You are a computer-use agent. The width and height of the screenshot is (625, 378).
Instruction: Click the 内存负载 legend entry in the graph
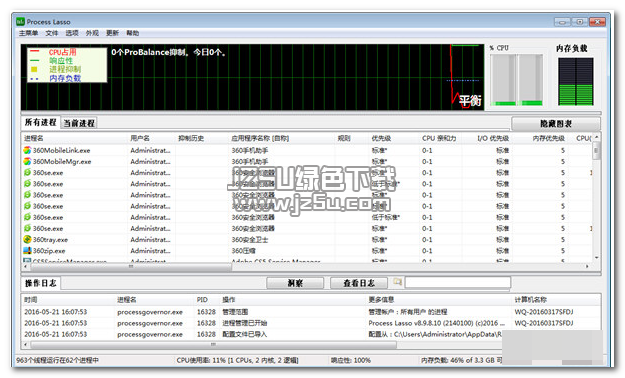[65, 78]
